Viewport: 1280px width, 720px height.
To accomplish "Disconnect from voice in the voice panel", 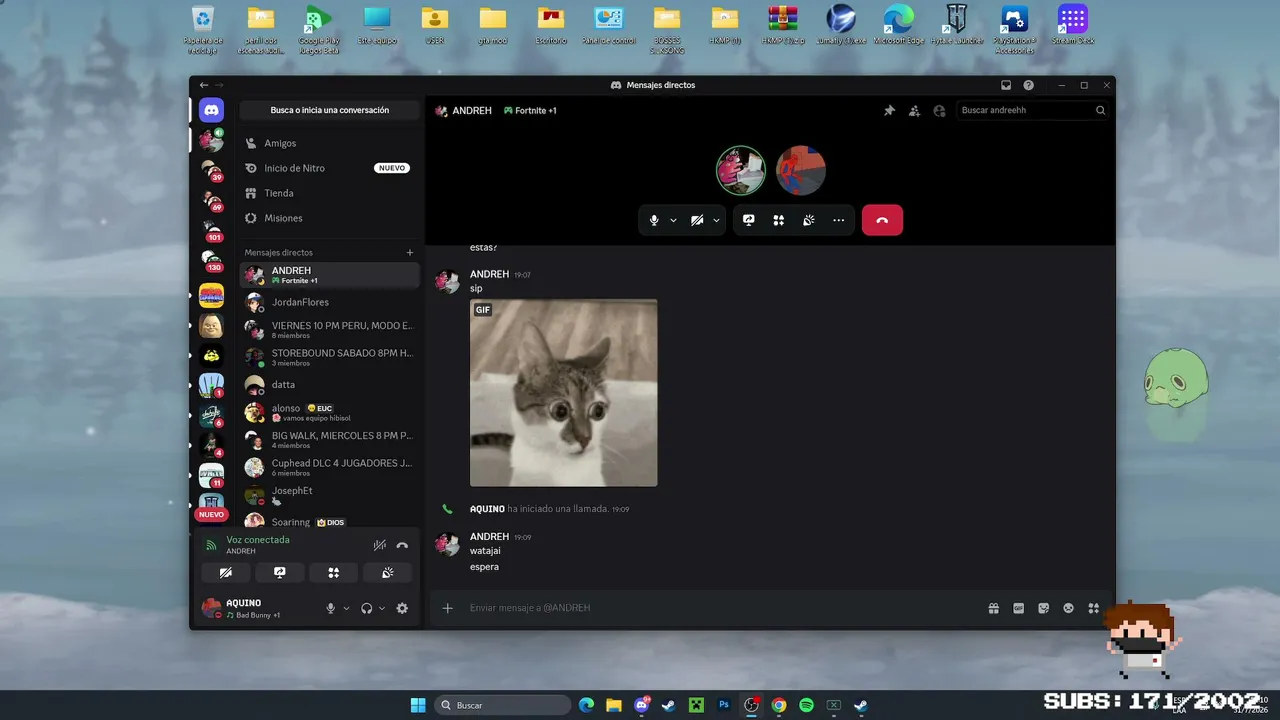I will [402, 545].
